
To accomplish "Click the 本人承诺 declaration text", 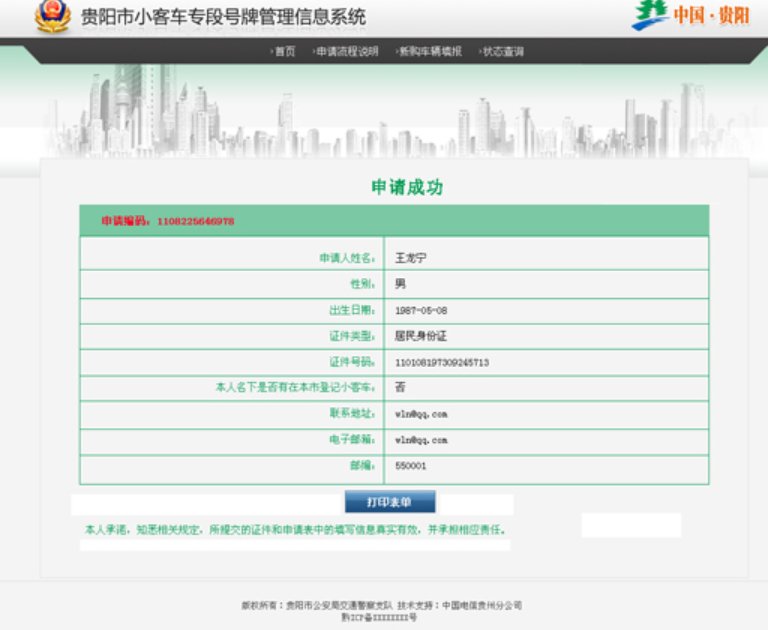I will [295, 530].
